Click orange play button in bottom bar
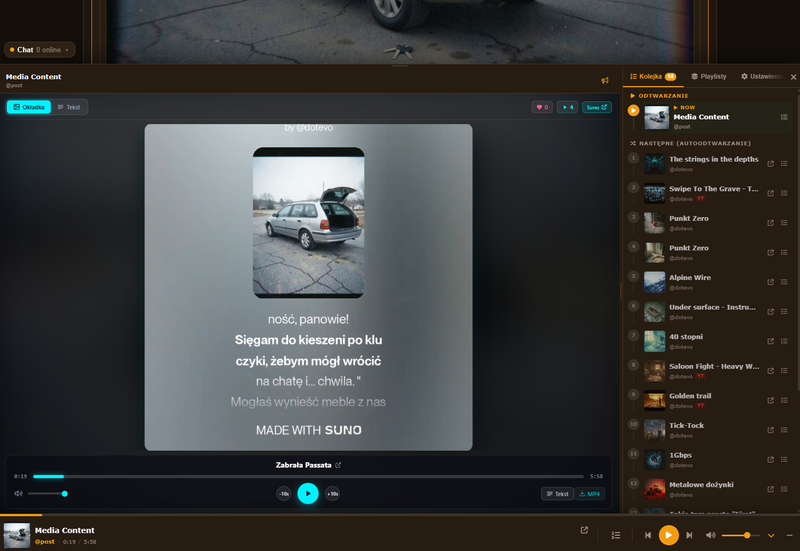The image size is (800, 551). click(668, 535)
